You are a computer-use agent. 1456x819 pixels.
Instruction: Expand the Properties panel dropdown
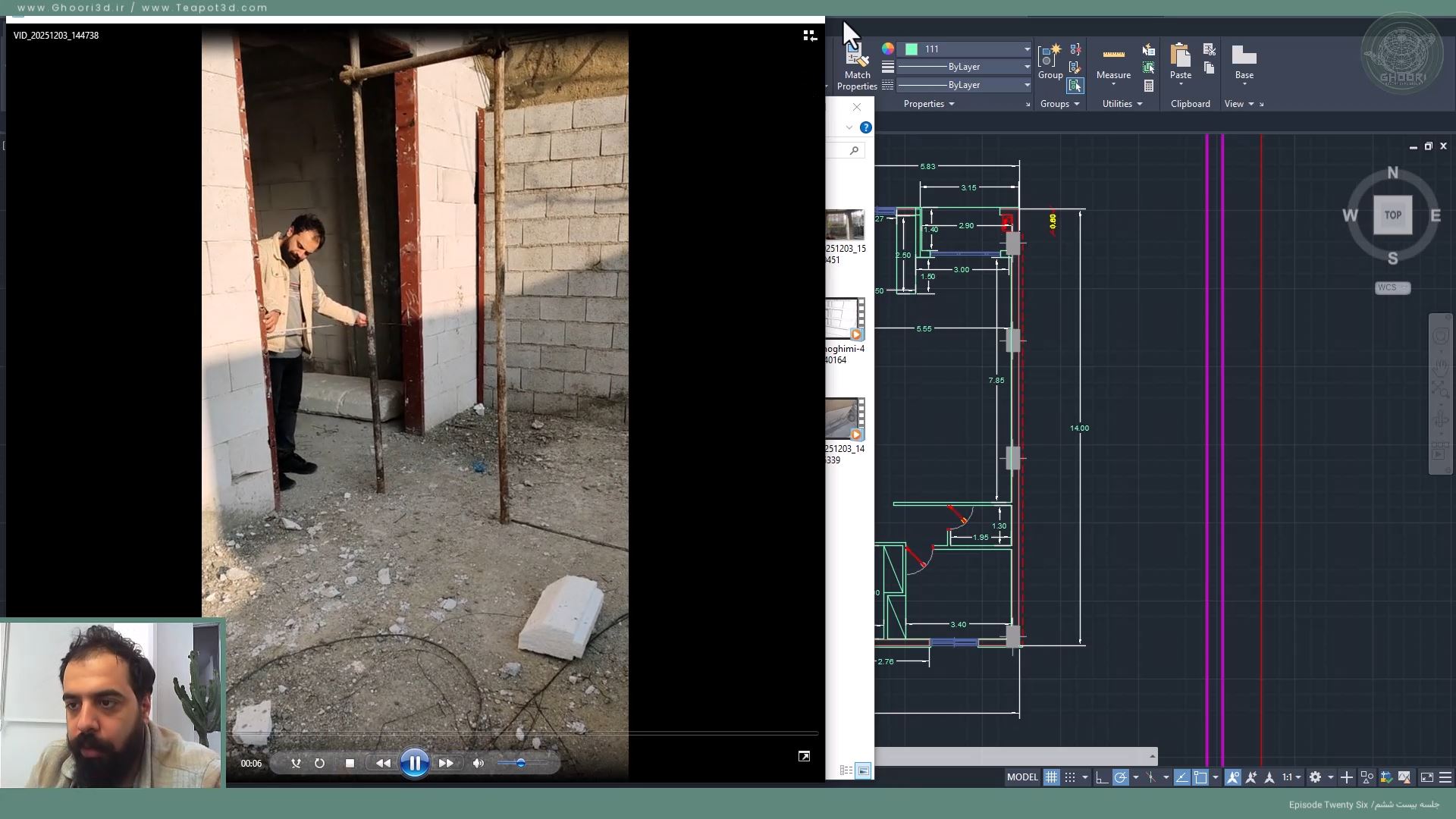pos(929,104)
